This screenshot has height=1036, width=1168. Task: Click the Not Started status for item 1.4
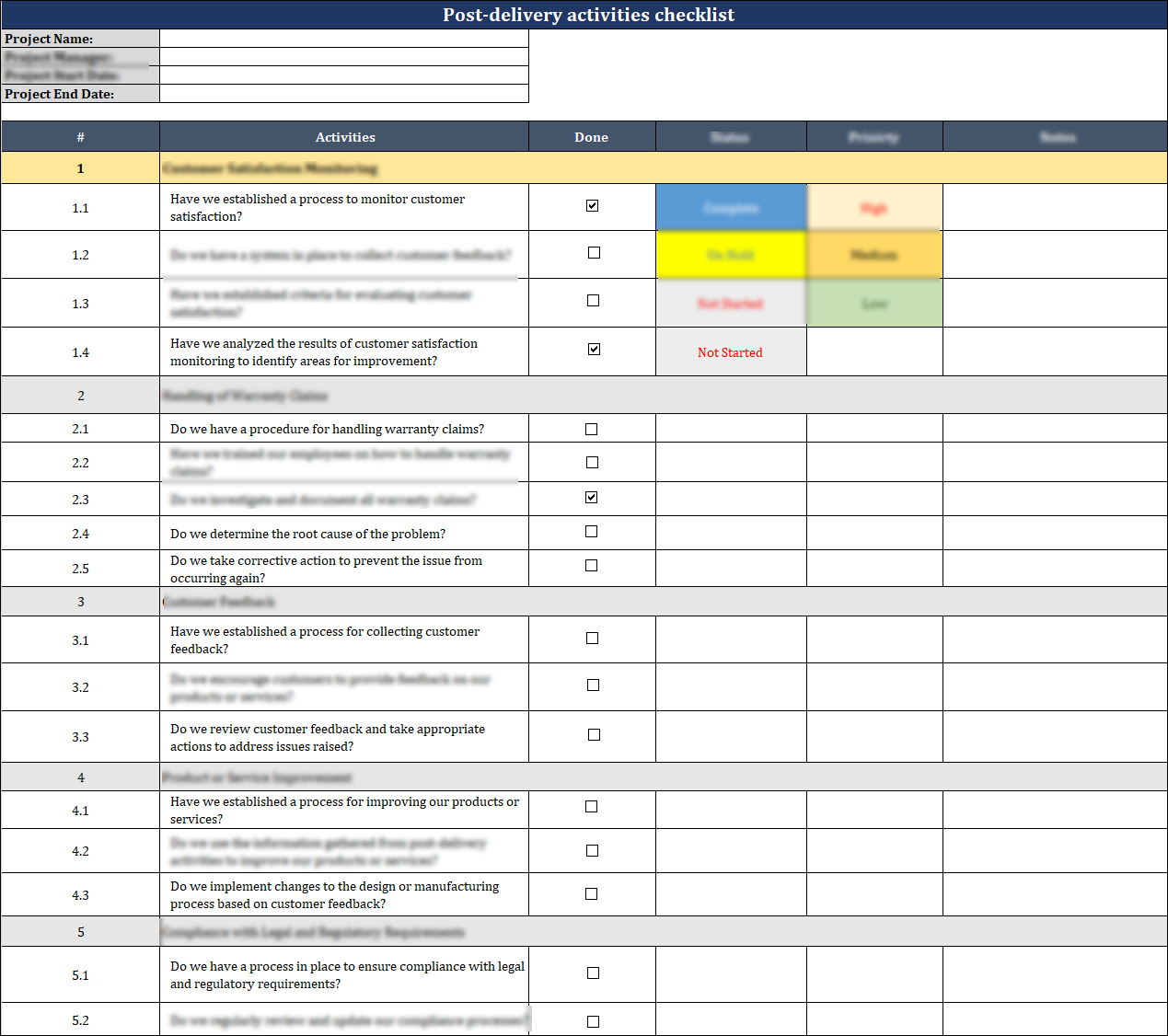pos(730,351)
